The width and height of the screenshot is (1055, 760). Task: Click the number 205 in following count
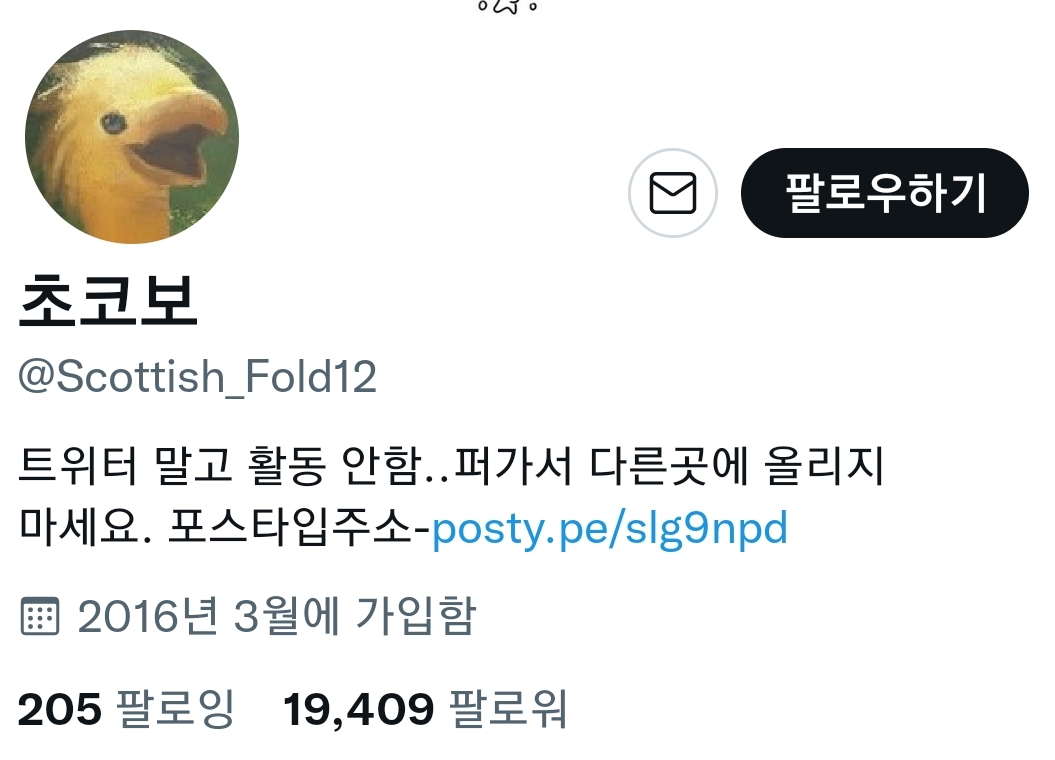pos(60,710)
